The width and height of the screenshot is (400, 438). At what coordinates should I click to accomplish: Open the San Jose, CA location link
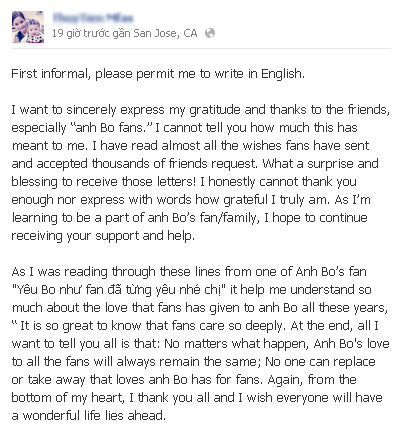pos(165,33)
